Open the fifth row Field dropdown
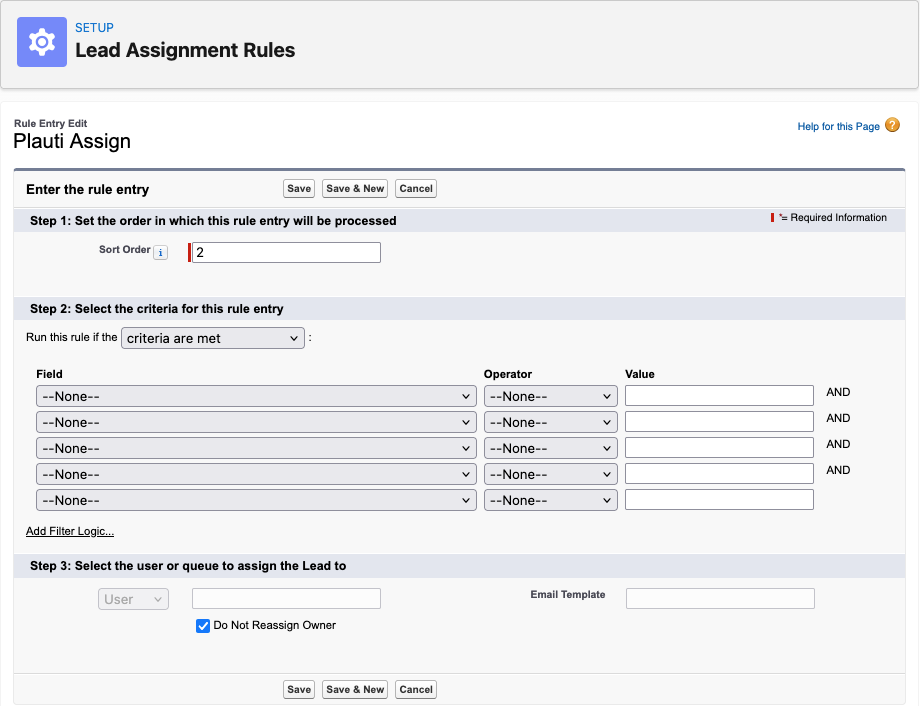The height and width of the screenshot is (706, 920). [256, 500]
